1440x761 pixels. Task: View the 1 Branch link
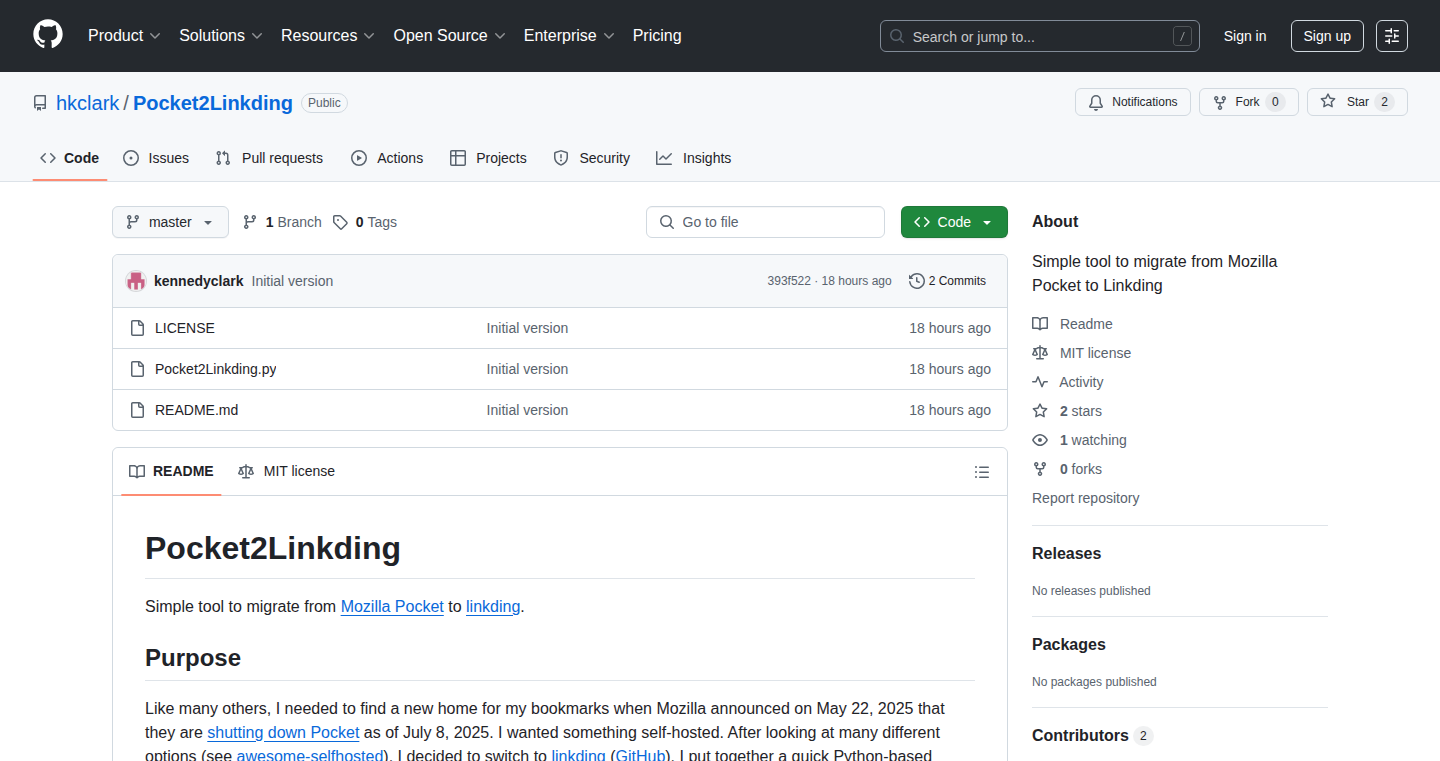coord(282,222)
